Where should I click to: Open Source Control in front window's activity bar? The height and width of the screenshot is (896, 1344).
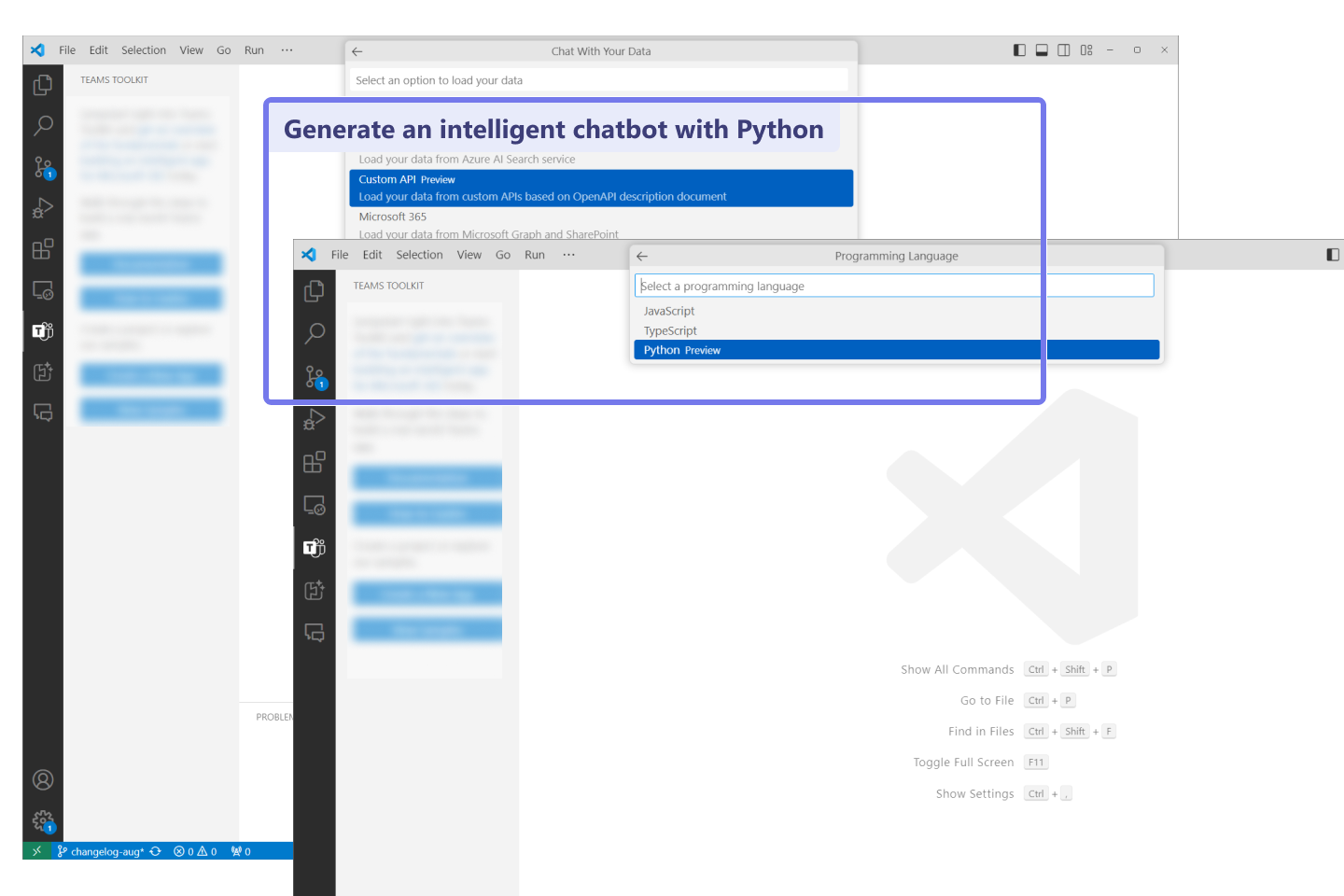pyautogui.click(x=315, y=377)
